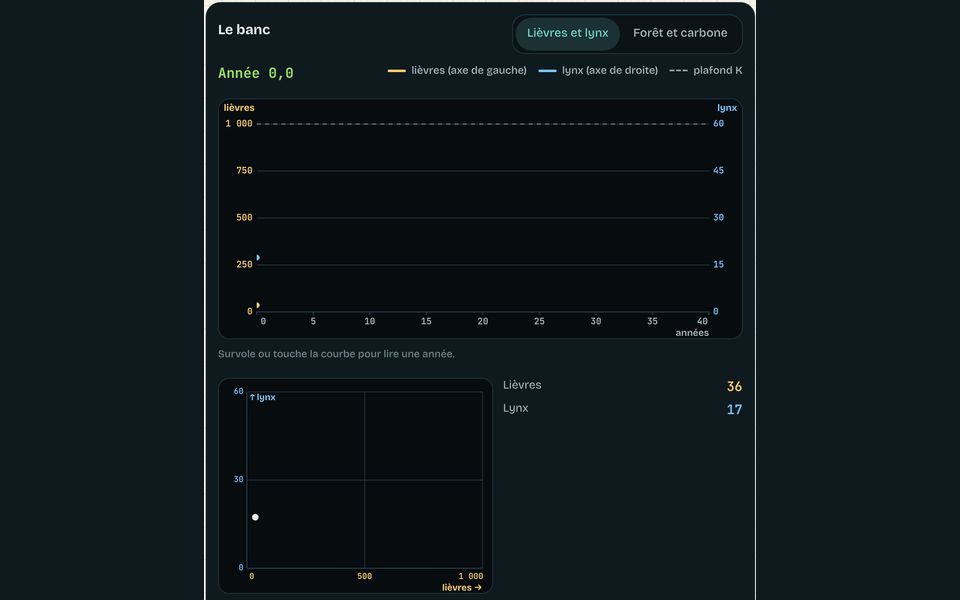
Task: Click the "Lièvres" row label beside the phase plot
Action: pyautogui.click(x=522, y=385)
